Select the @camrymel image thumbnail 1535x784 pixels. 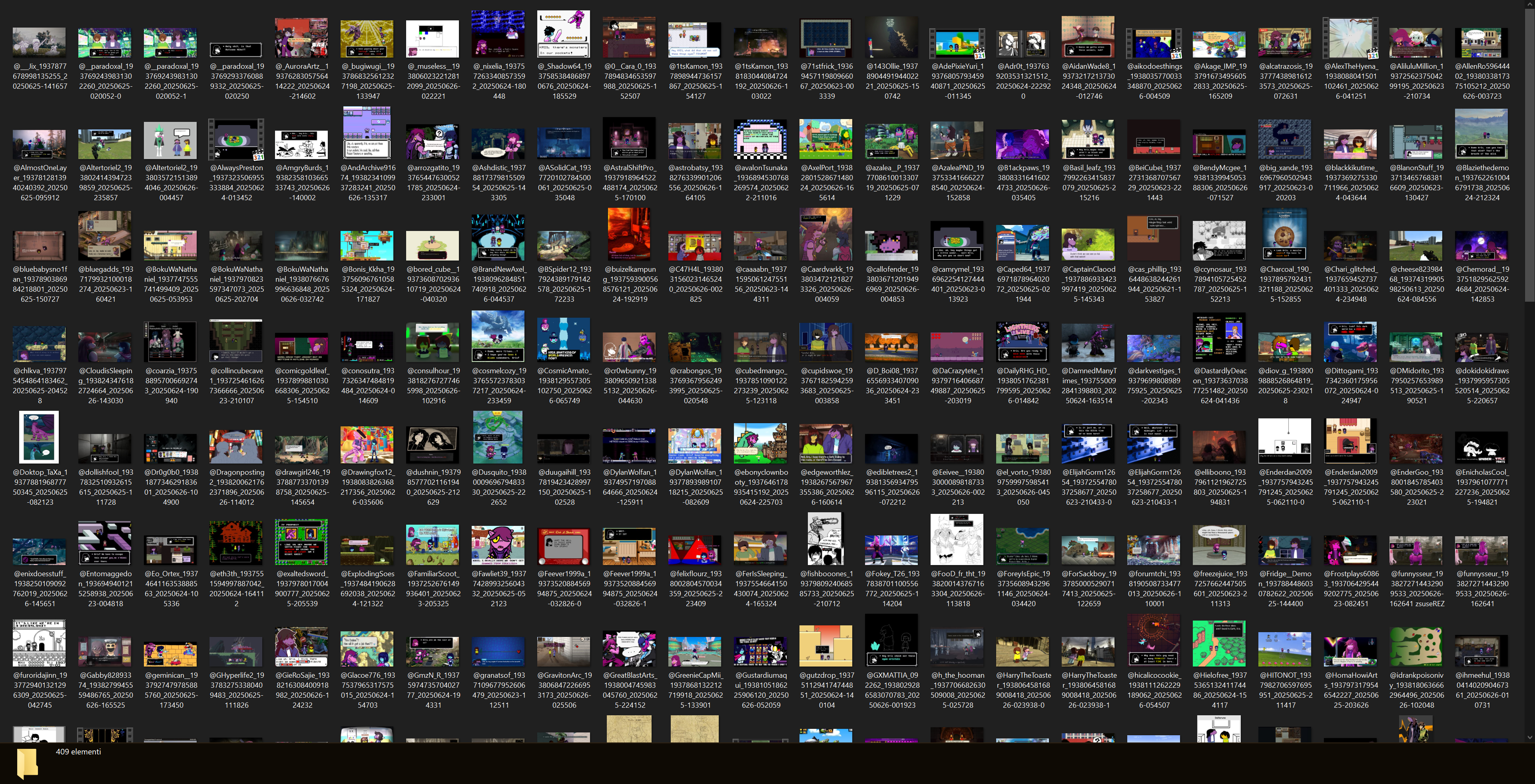point(957,241)
